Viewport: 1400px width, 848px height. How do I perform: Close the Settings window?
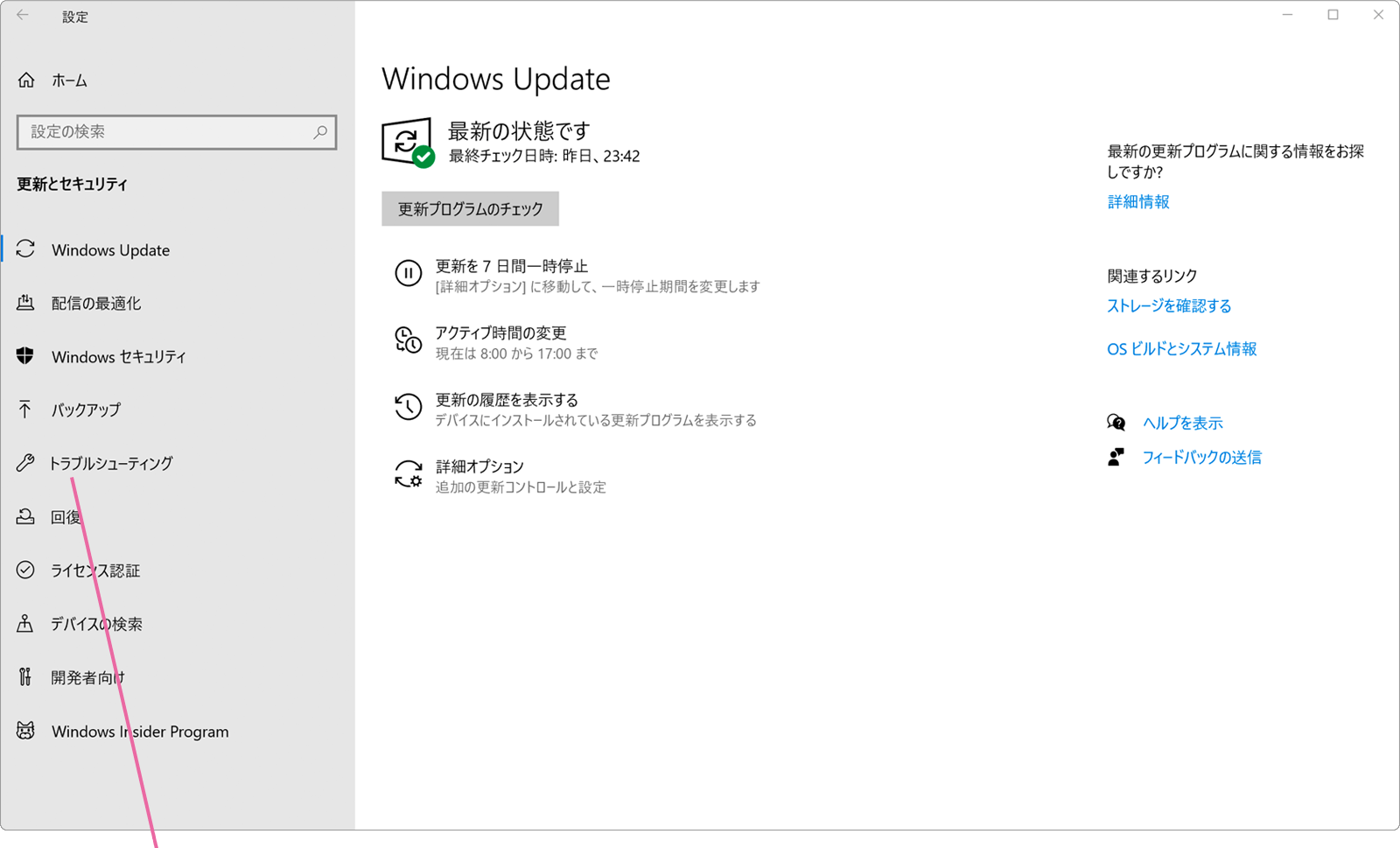click(1378, 15)
